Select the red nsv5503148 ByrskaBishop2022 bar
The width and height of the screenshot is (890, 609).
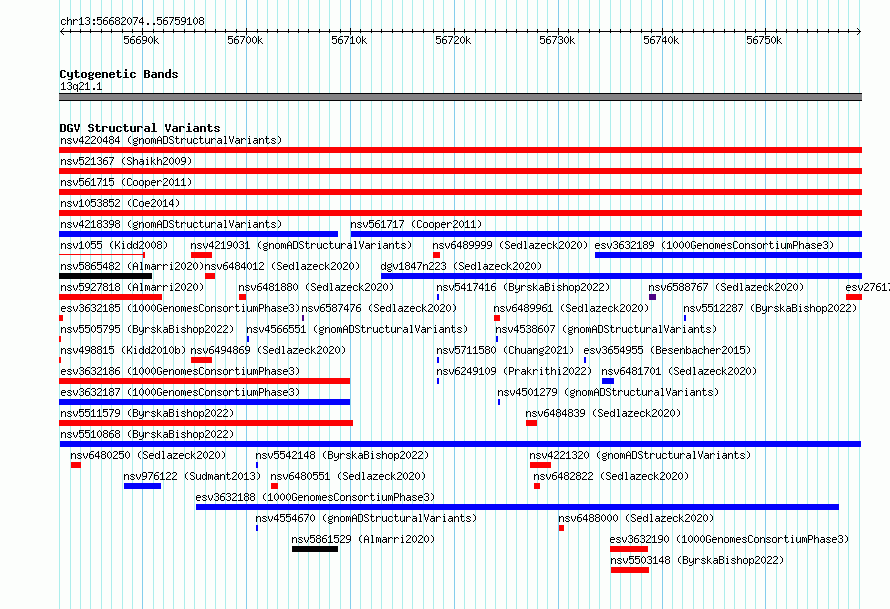(x=630, y=570)
